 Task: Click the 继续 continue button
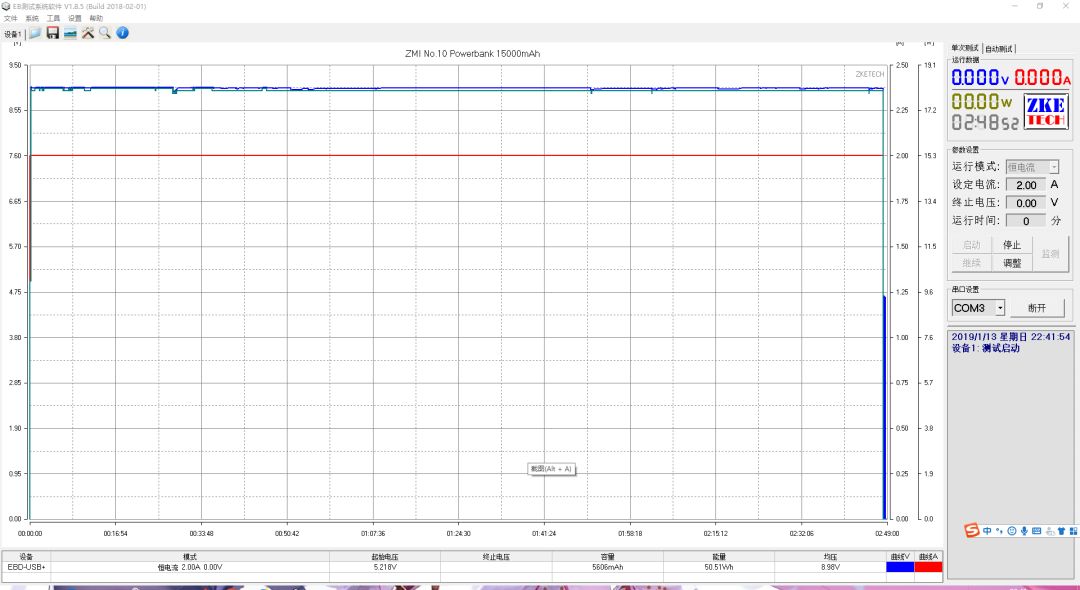971,263
